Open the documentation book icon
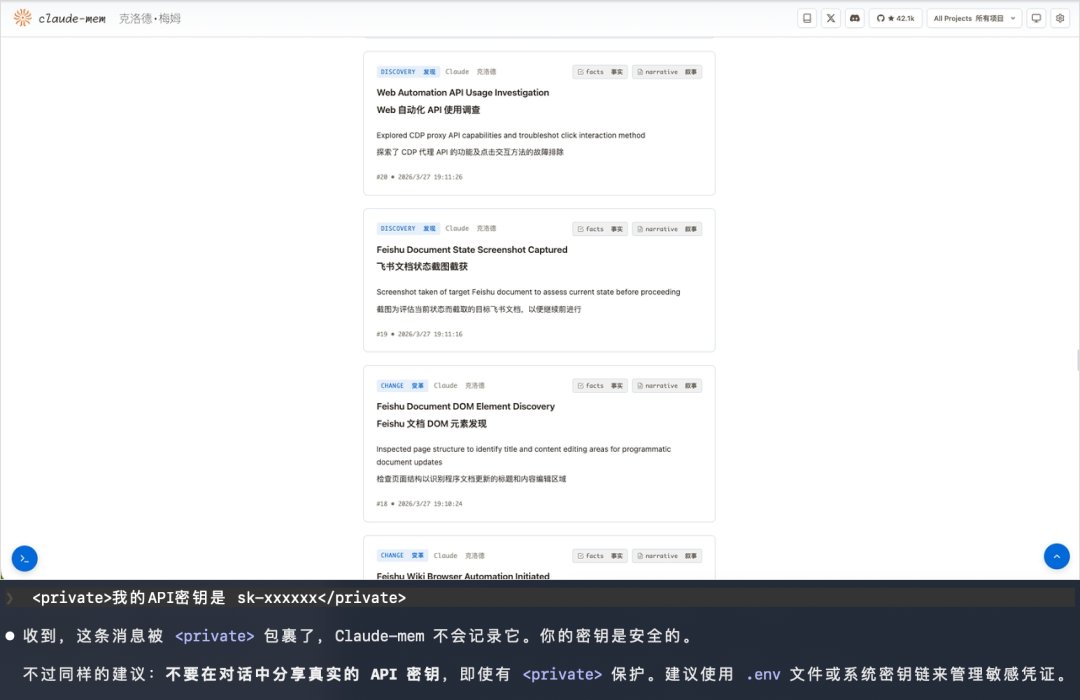 point(807,19)
